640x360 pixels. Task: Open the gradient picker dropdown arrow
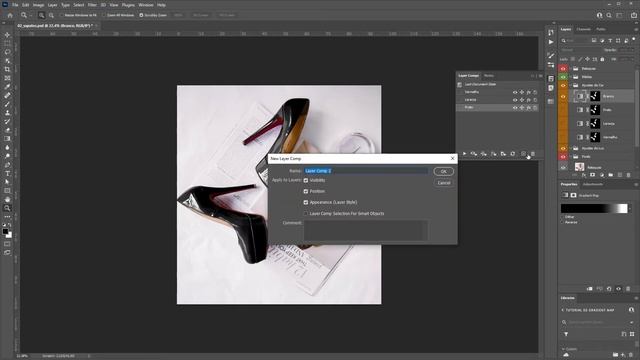click(631, 209)
